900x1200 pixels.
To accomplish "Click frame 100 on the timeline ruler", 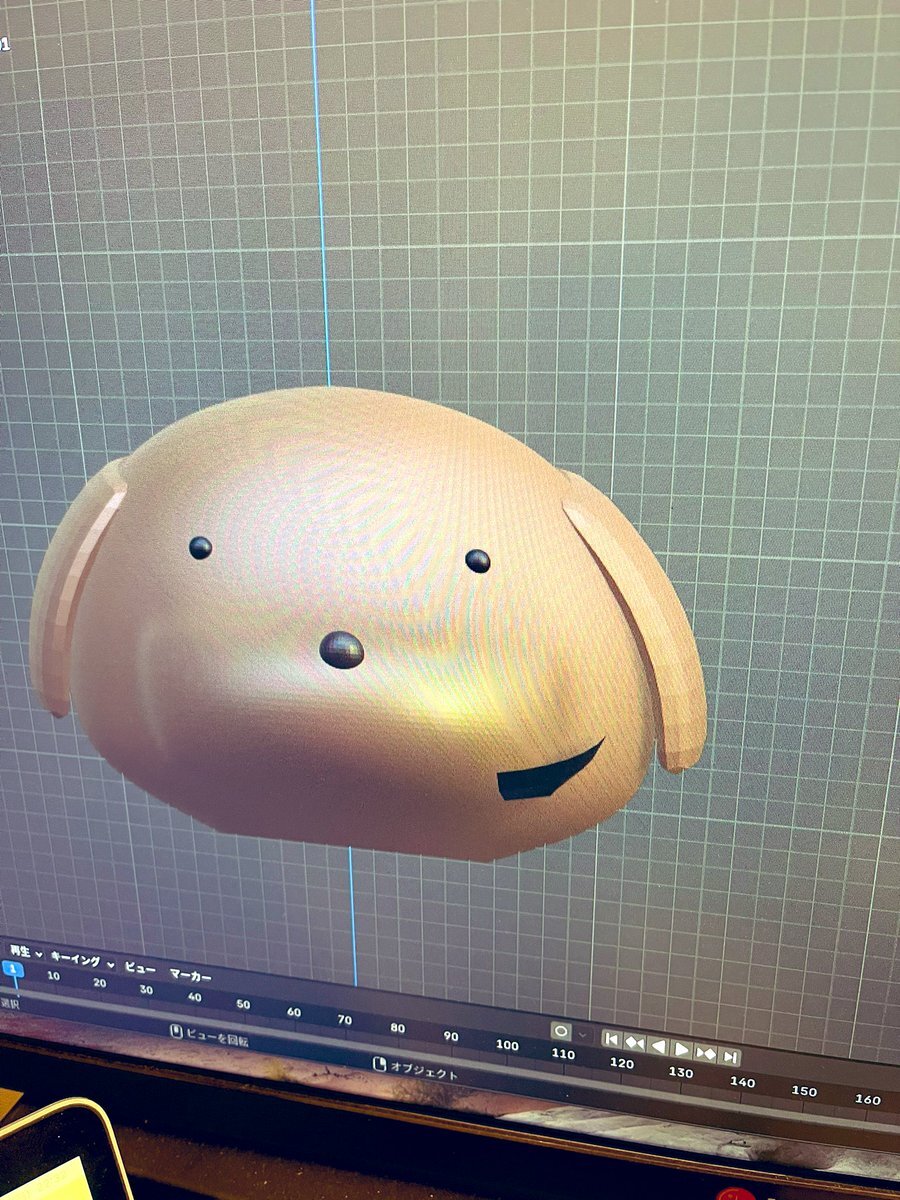I will (507, 1045).
